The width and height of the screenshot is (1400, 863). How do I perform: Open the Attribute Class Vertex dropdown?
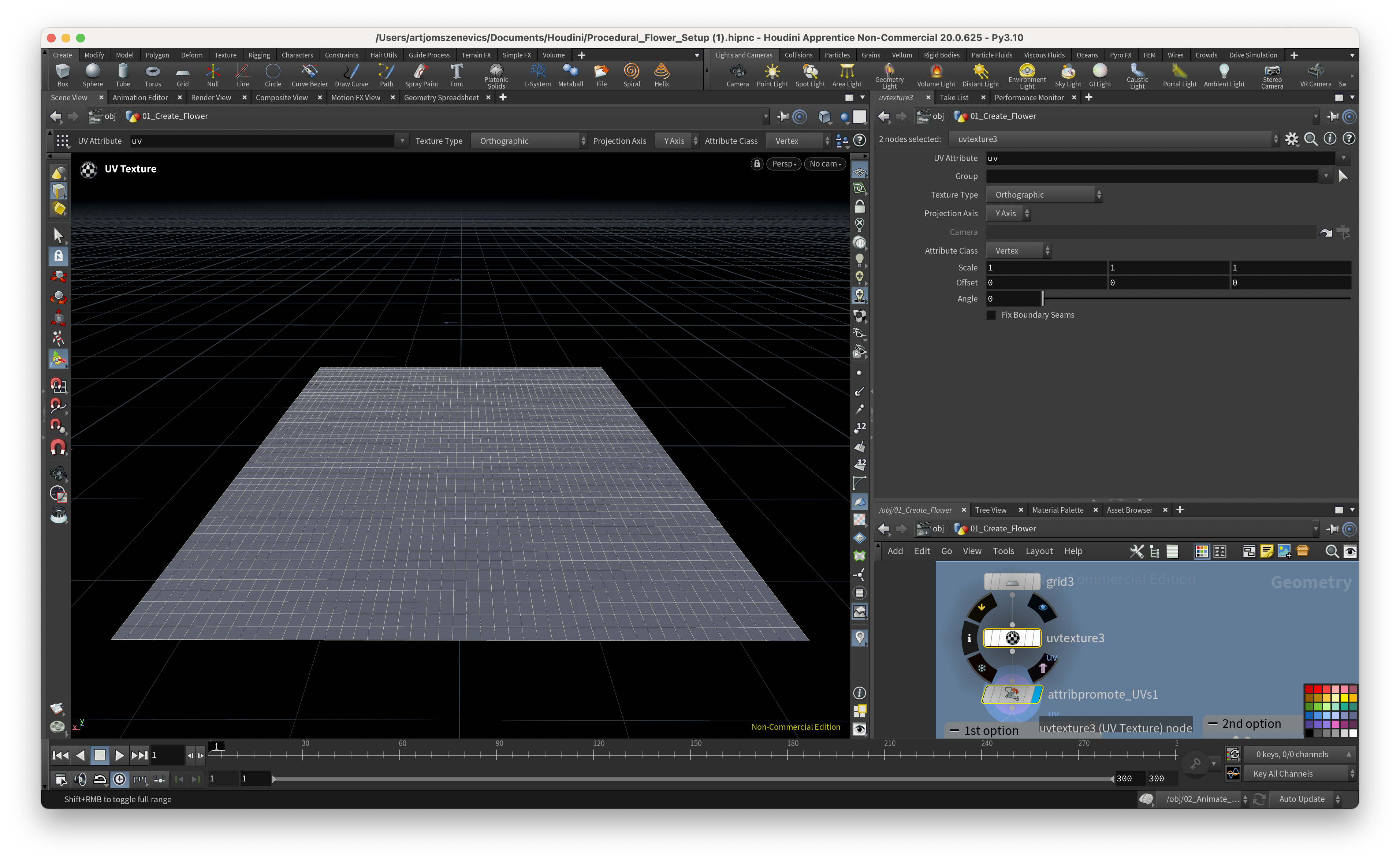(x=1018, y=251)
